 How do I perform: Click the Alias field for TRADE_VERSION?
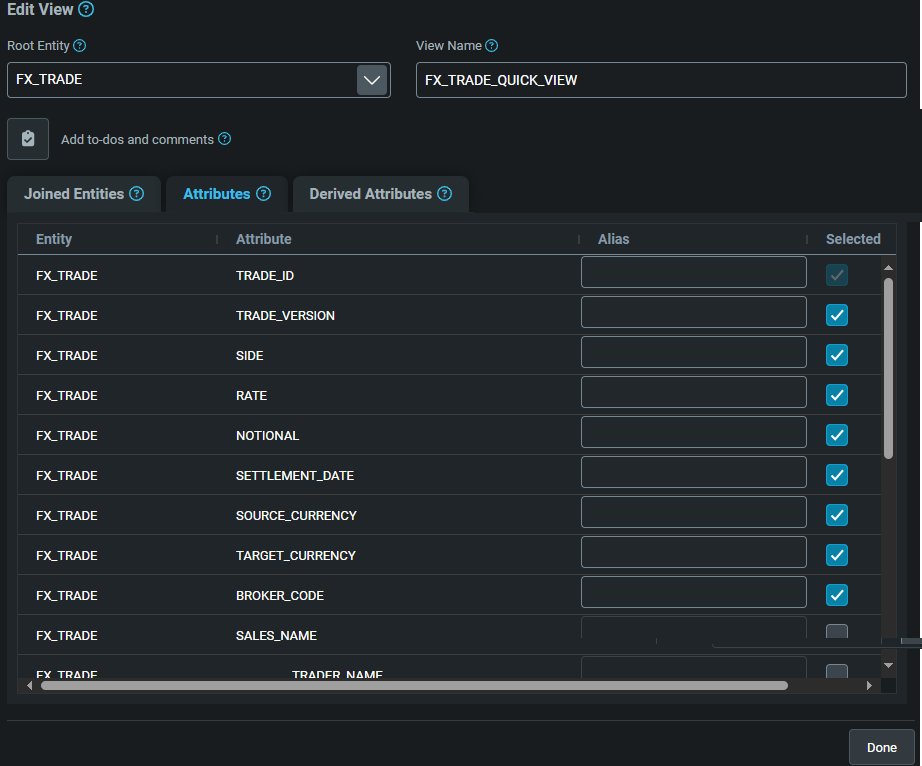click(x=693, y=312)
